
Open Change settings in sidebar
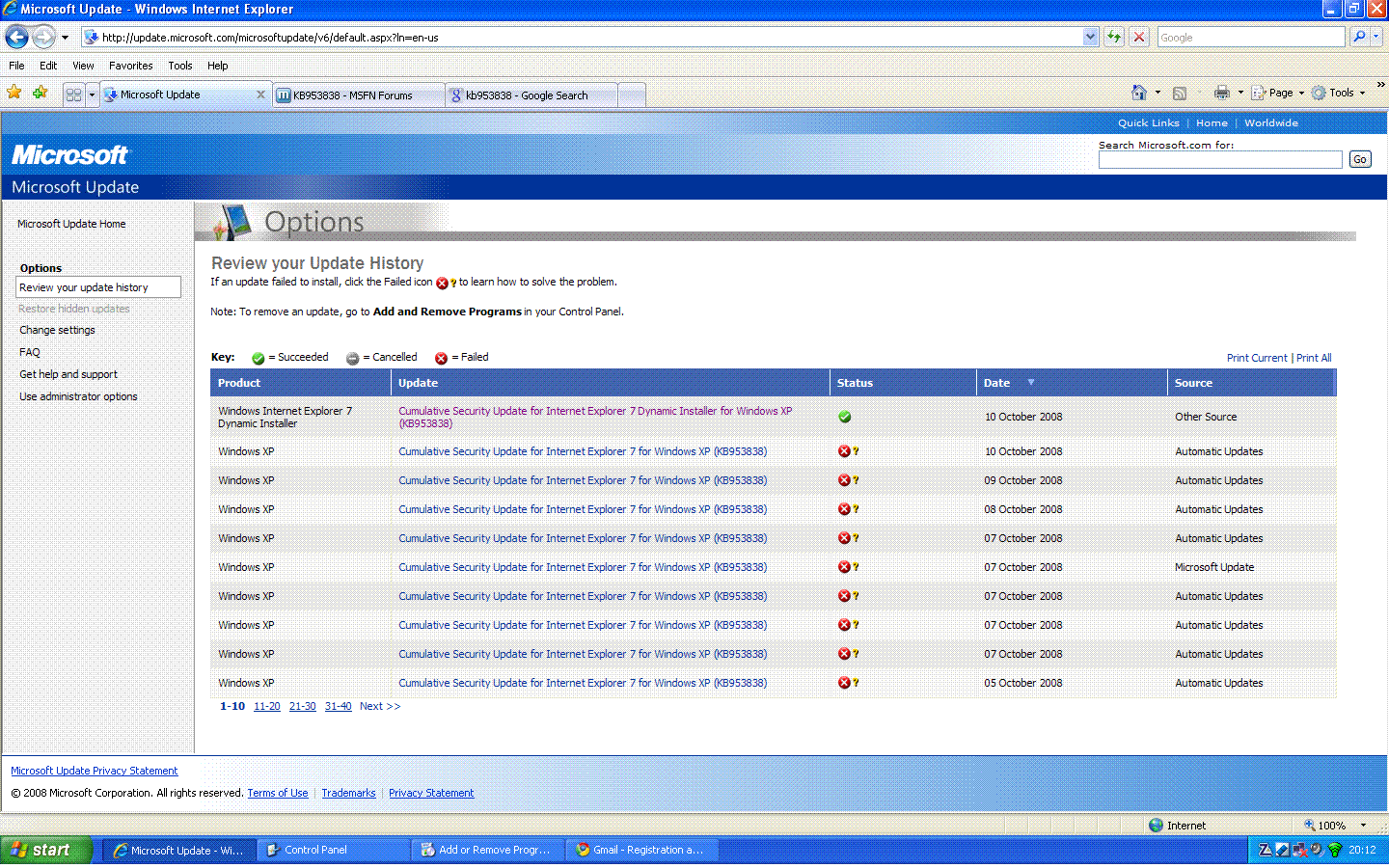57,330
